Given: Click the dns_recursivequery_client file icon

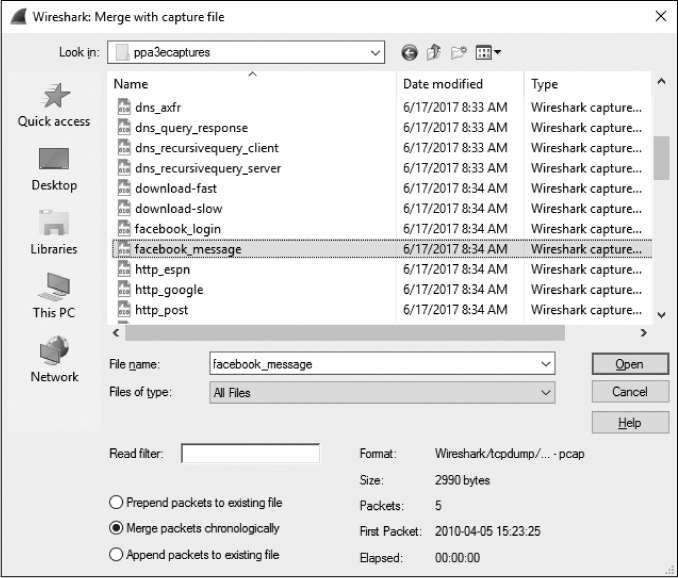Looking at the screenshot, I should [x=124, y=147].
